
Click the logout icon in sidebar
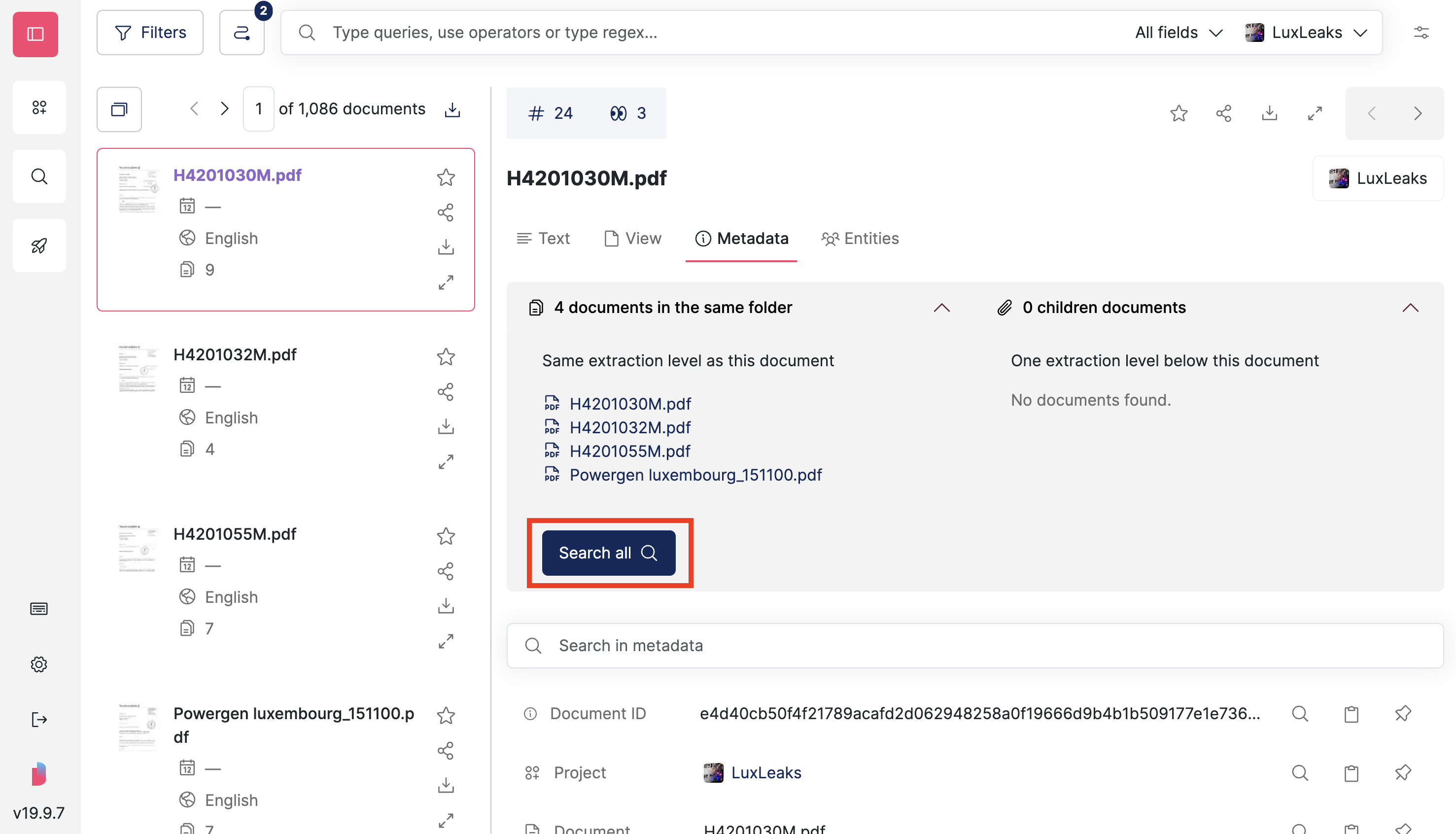(x=39, y=720)
